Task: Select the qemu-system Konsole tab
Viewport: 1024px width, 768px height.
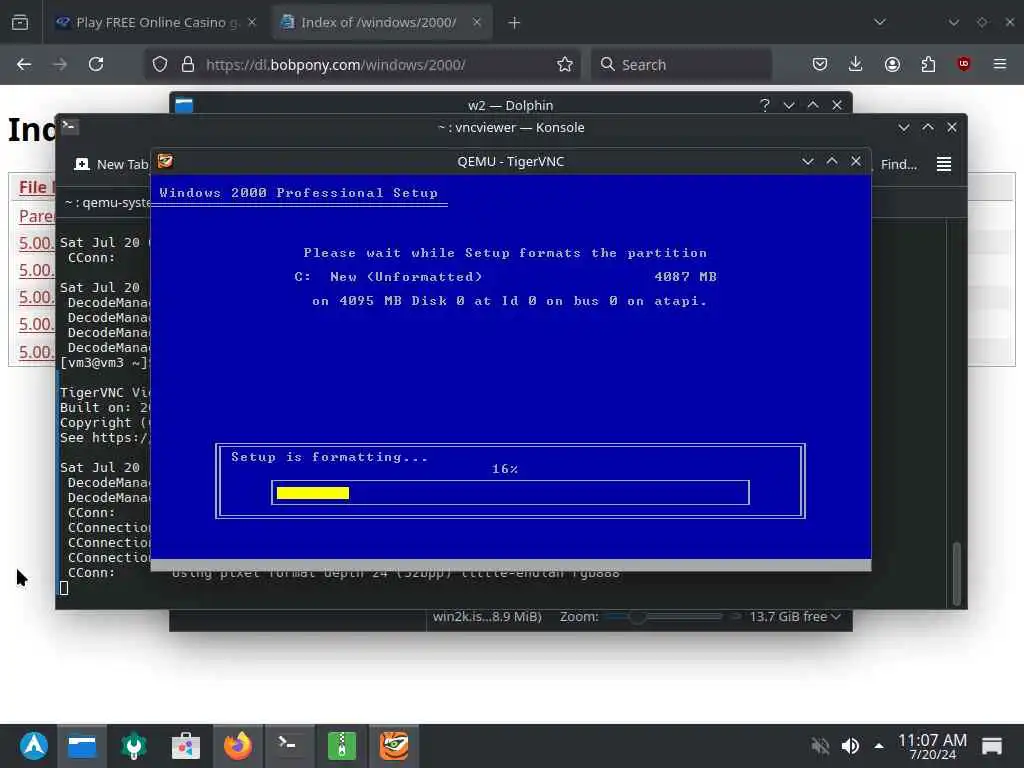Action: pos(107,202)
